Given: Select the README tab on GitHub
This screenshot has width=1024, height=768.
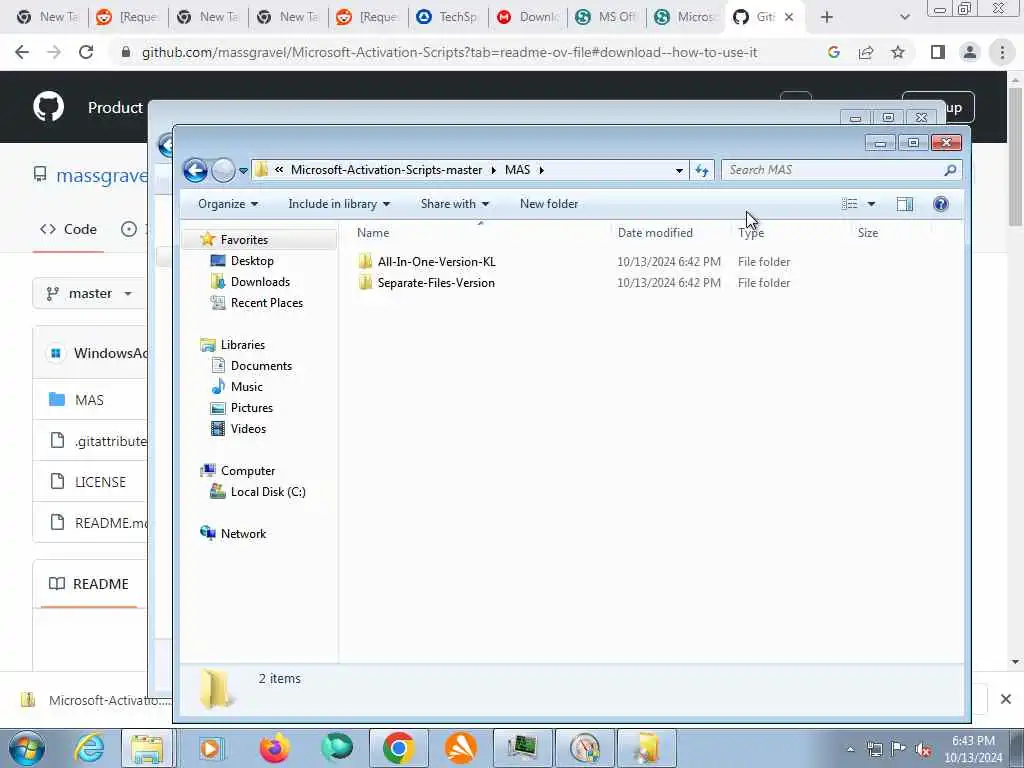Looking at the screenshot, I should pyautogui.click(x=89, y=584).
